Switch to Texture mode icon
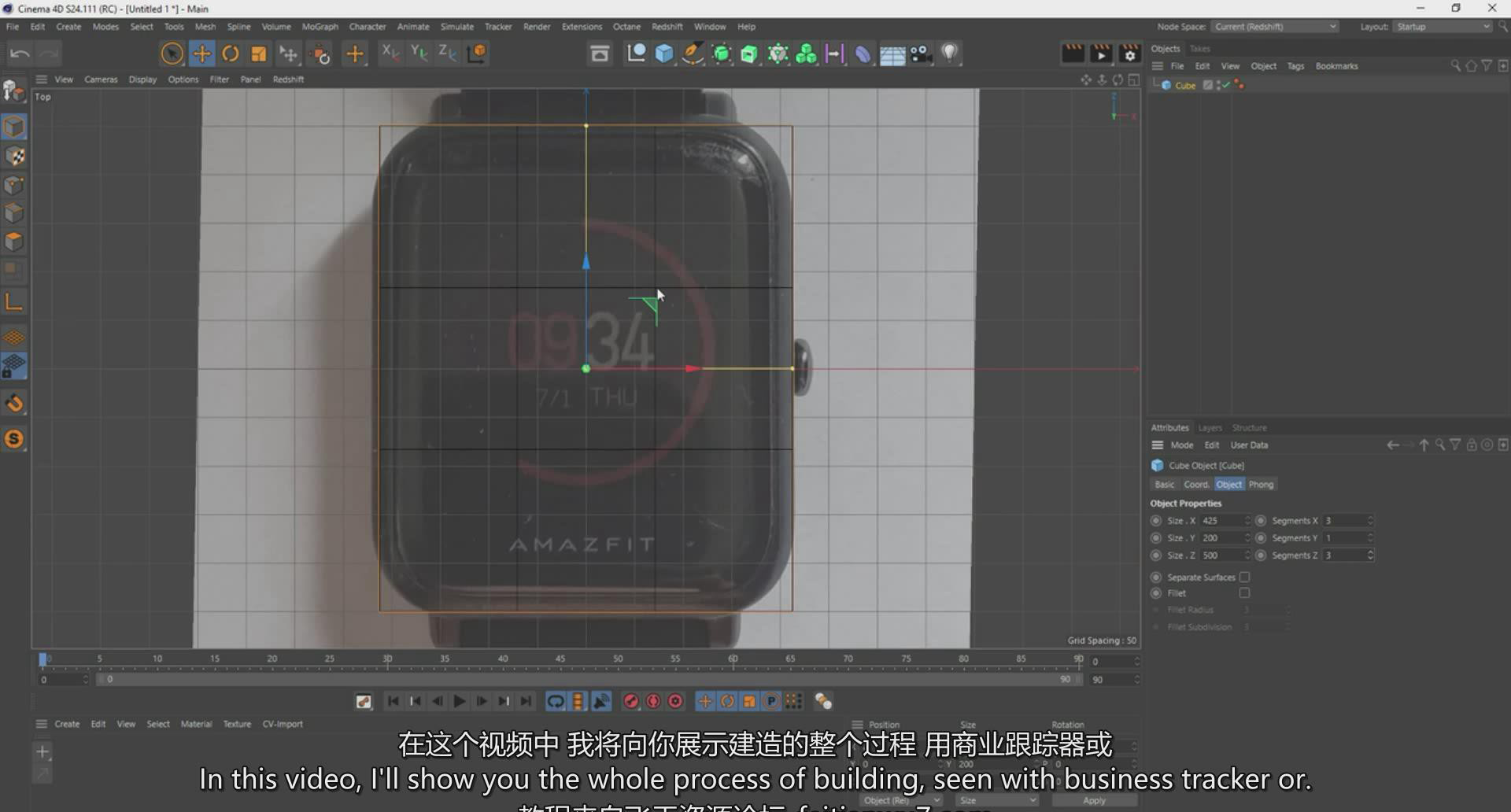This screenshot has height=812, width=1511. [14, 156]
